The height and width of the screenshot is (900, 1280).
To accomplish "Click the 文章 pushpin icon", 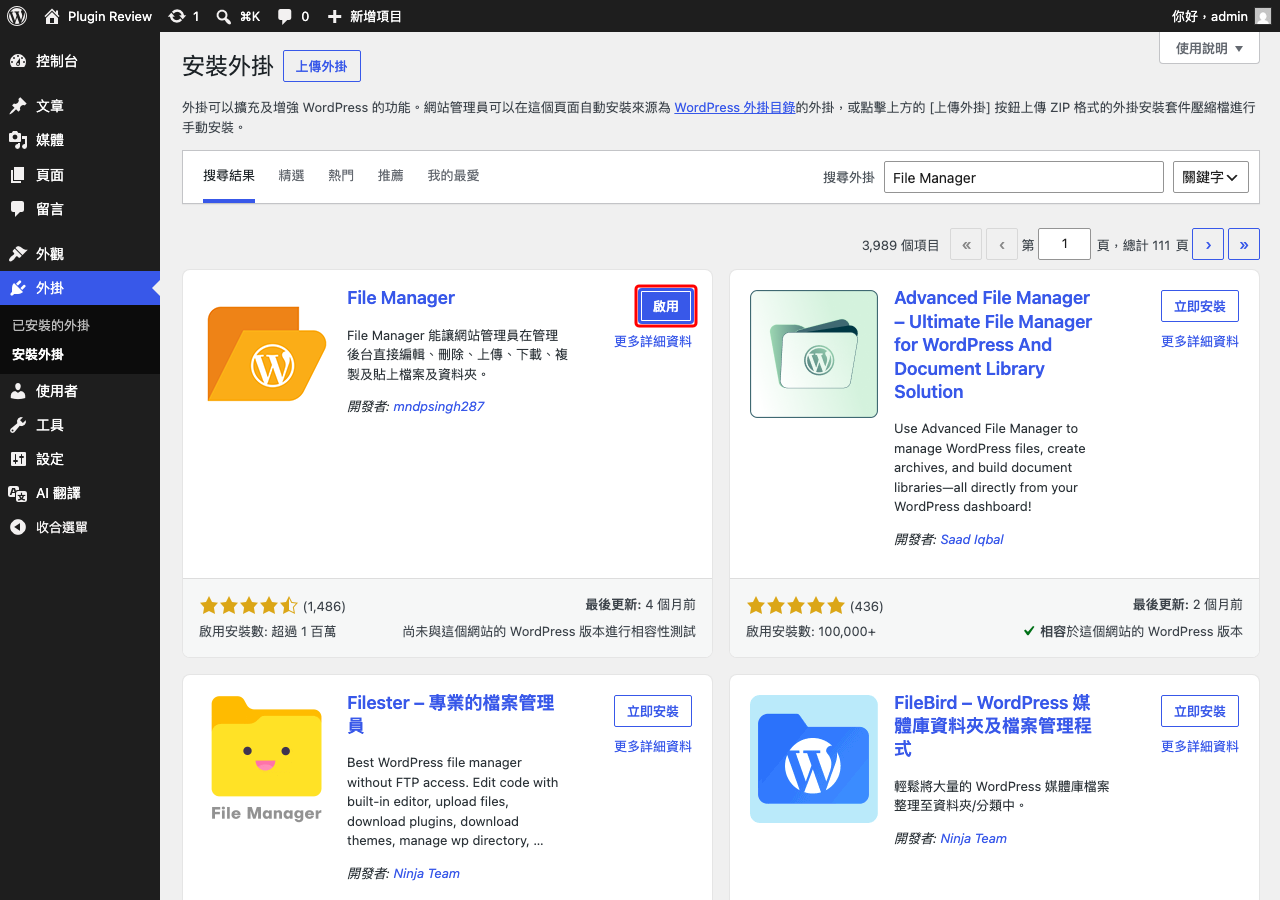I will click(18, 106).
